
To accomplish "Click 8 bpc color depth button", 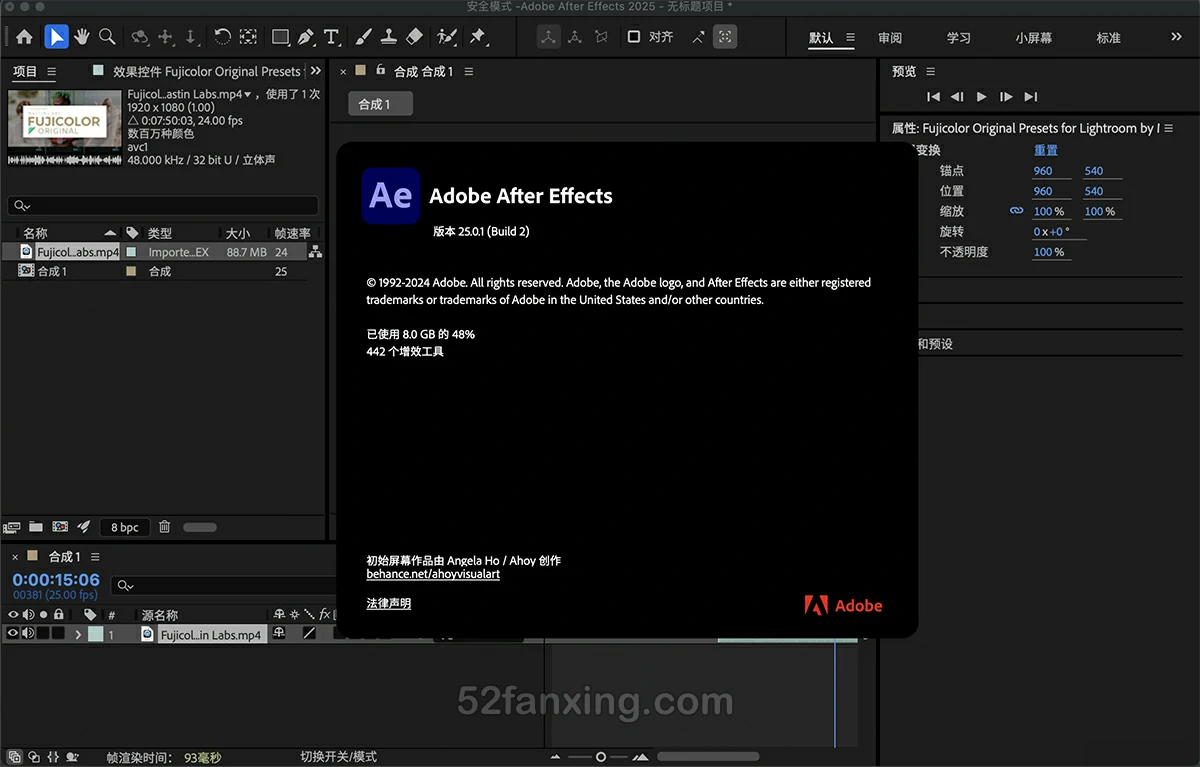I will [x=125, y=527].
